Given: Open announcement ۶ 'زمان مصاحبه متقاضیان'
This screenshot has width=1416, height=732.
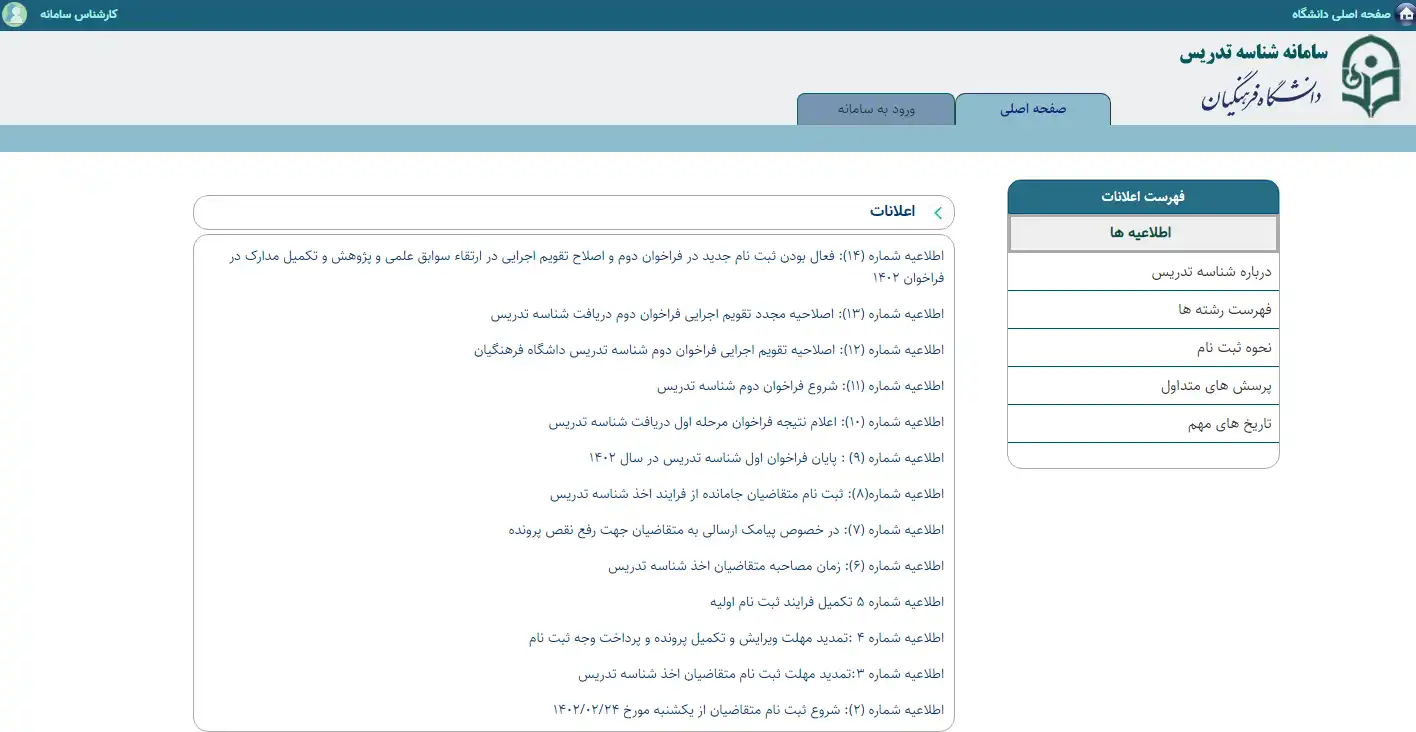Looking at the screenshot, I should click(x=776, y=566).
